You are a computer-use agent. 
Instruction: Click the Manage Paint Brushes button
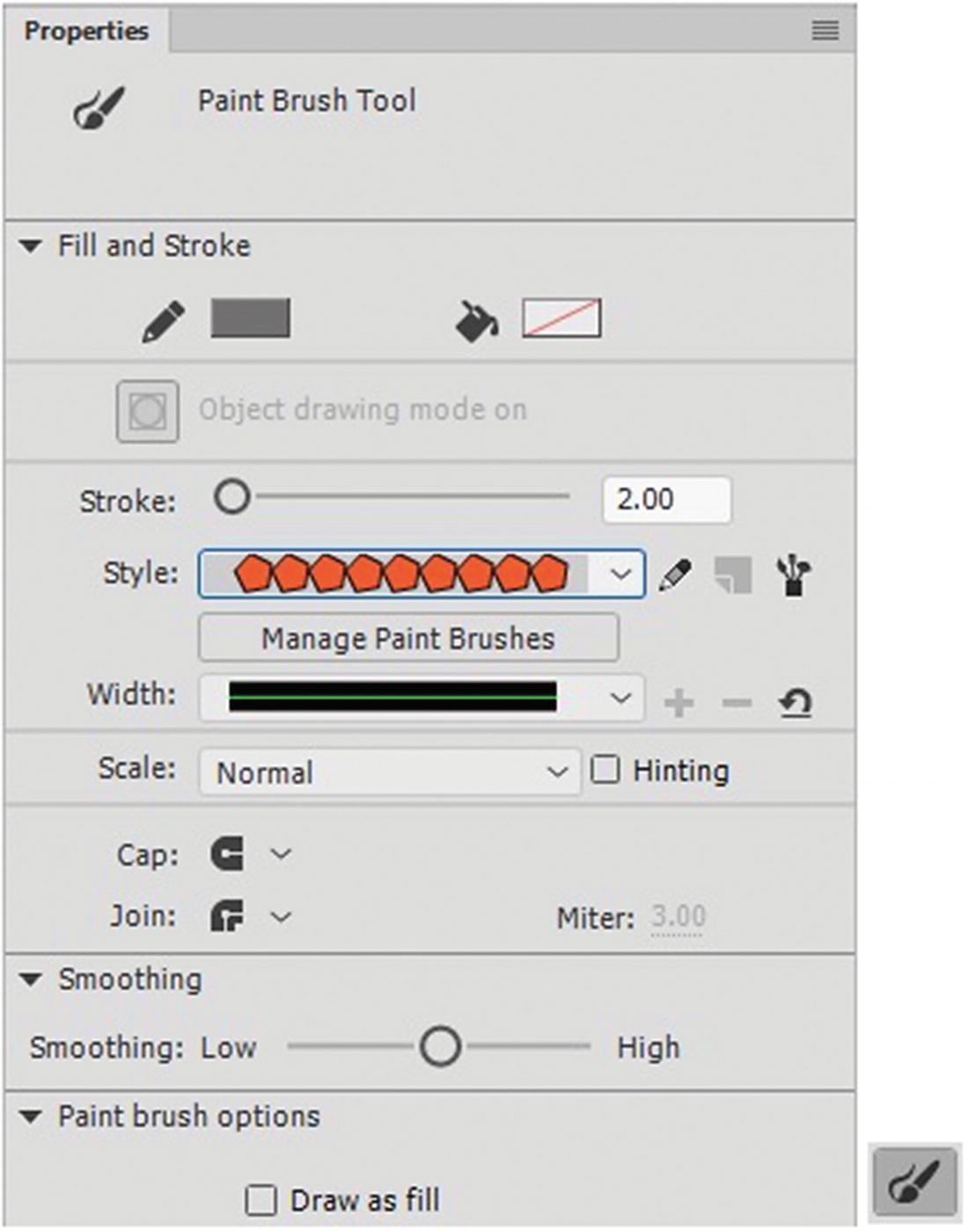[x=408, y=638]
